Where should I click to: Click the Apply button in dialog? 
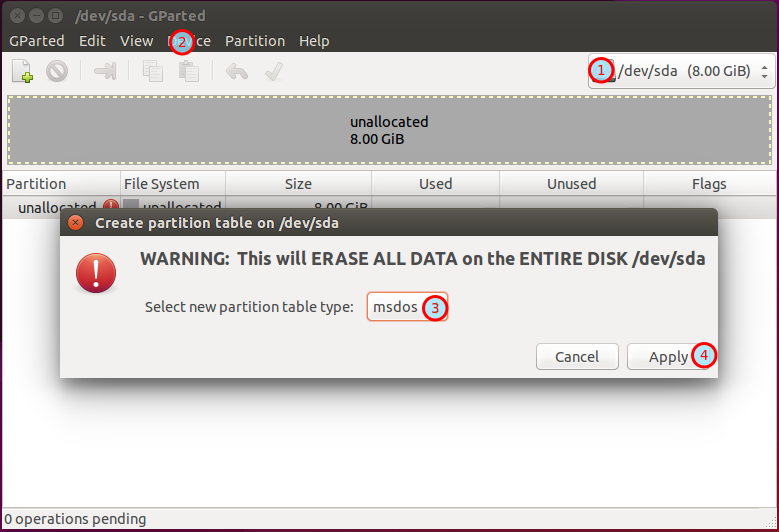point(668,357)
